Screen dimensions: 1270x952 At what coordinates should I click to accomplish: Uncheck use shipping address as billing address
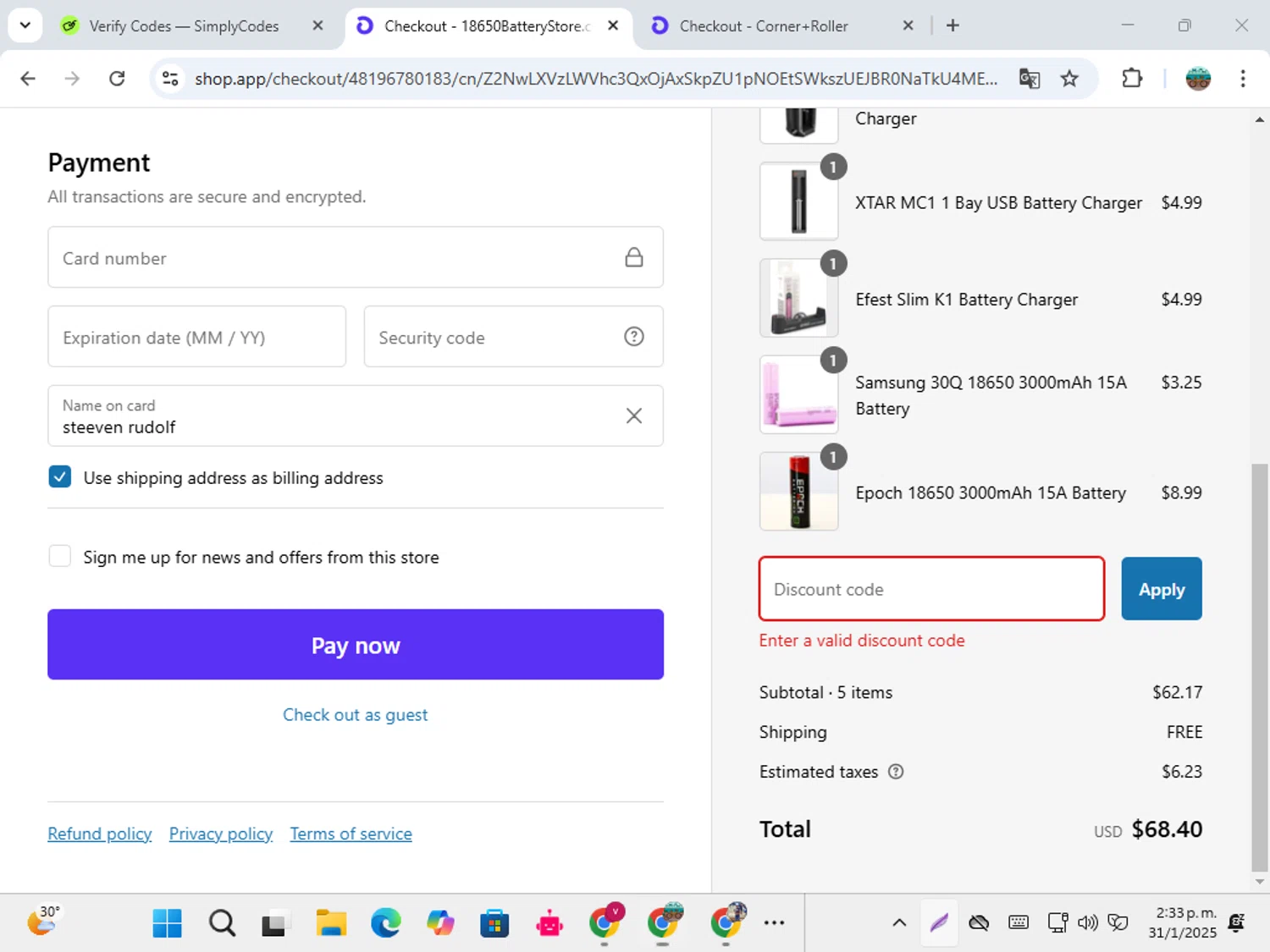(59, 477)
